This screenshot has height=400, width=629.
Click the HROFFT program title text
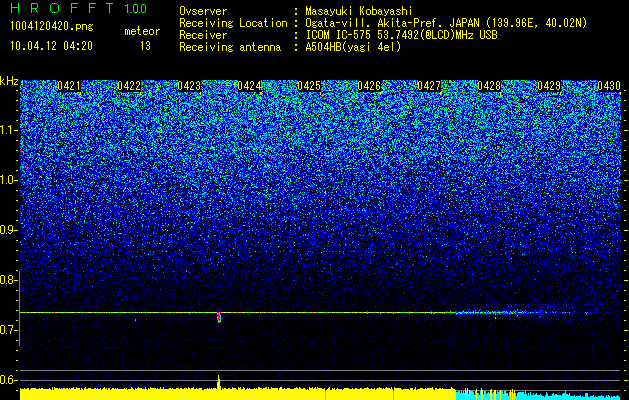tap(62, 8)
